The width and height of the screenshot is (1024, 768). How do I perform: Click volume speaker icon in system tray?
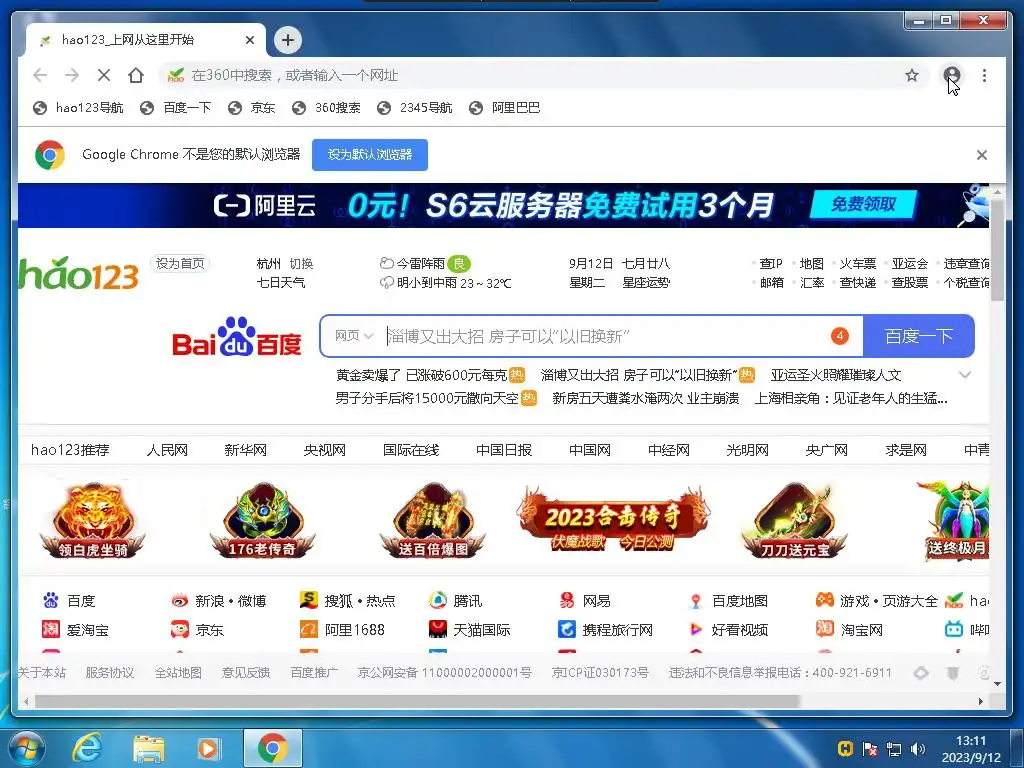click(x=918, y=749)
